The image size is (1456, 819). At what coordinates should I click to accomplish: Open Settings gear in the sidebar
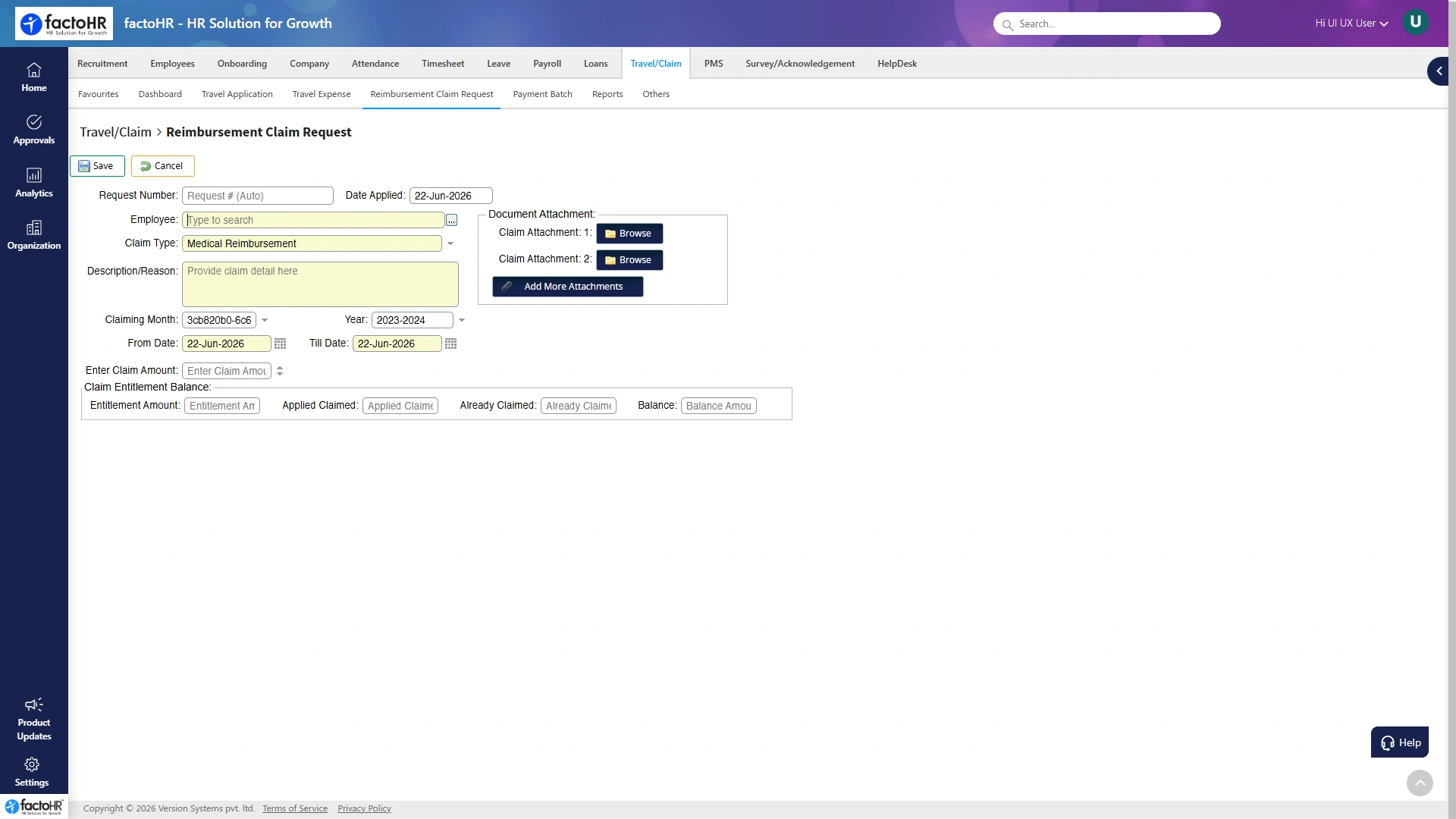tap(32, 773)
